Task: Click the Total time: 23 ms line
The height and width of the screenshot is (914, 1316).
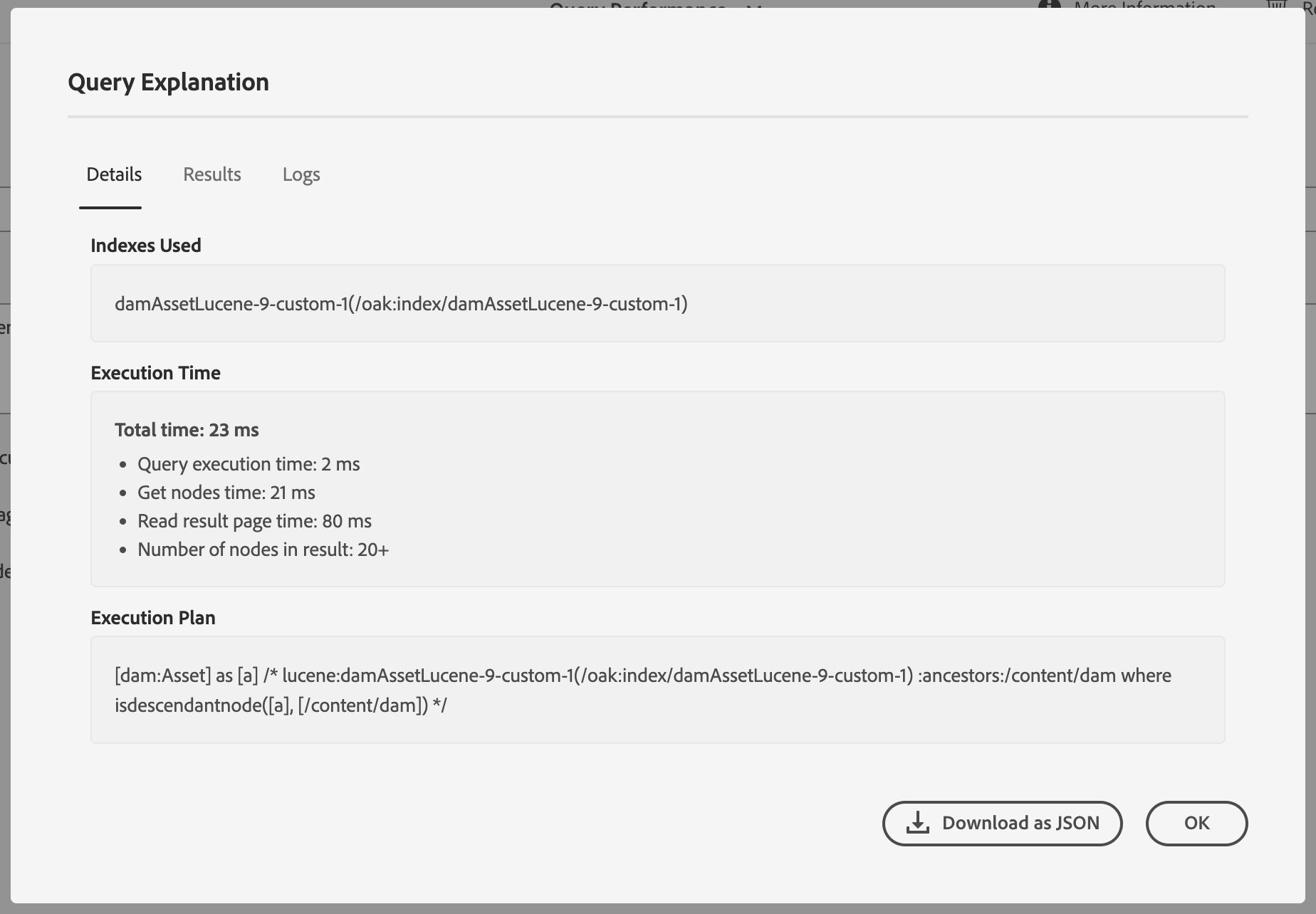Action: [x=187, y=430]
